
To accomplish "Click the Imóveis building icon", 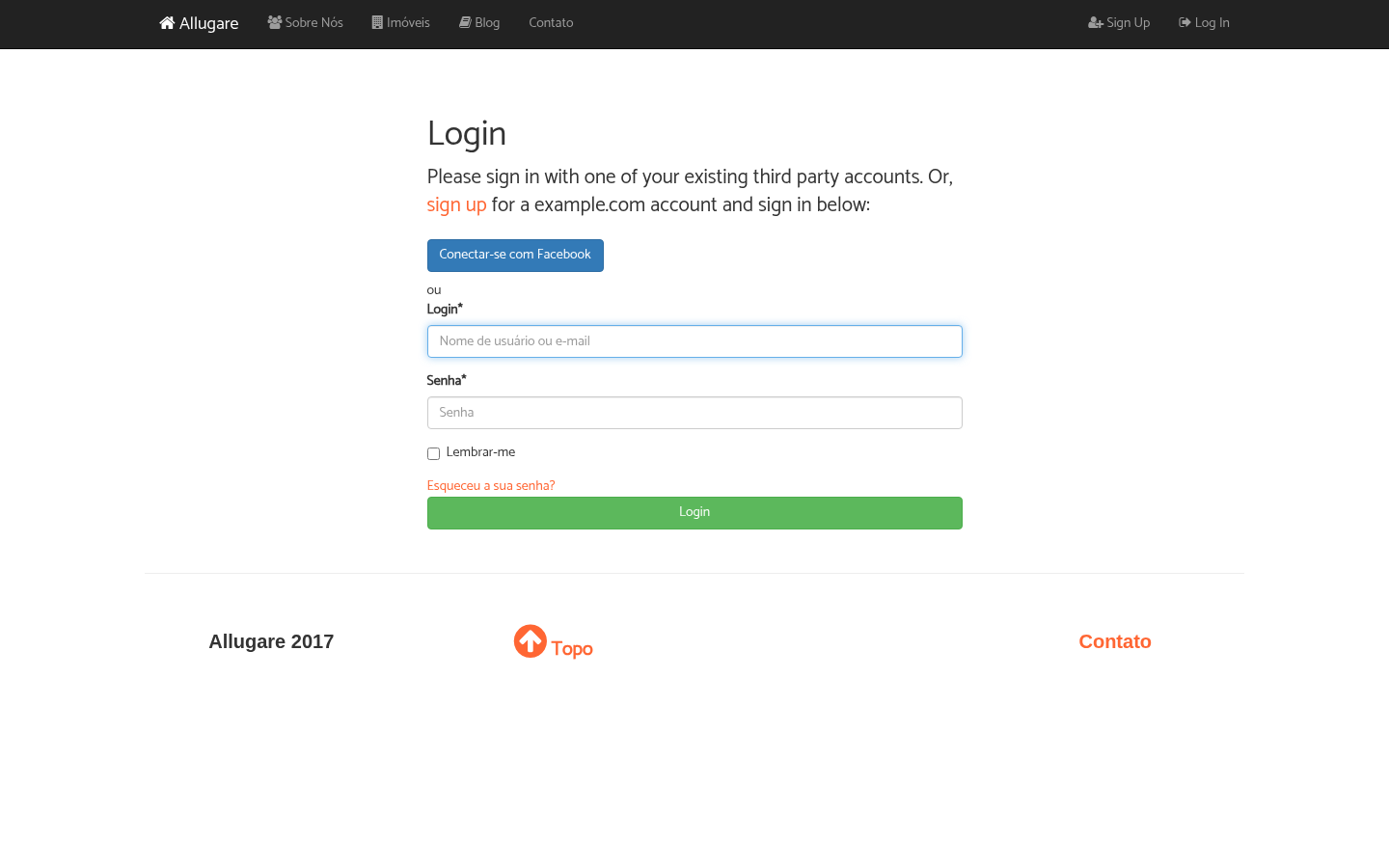I will point(377,22).
